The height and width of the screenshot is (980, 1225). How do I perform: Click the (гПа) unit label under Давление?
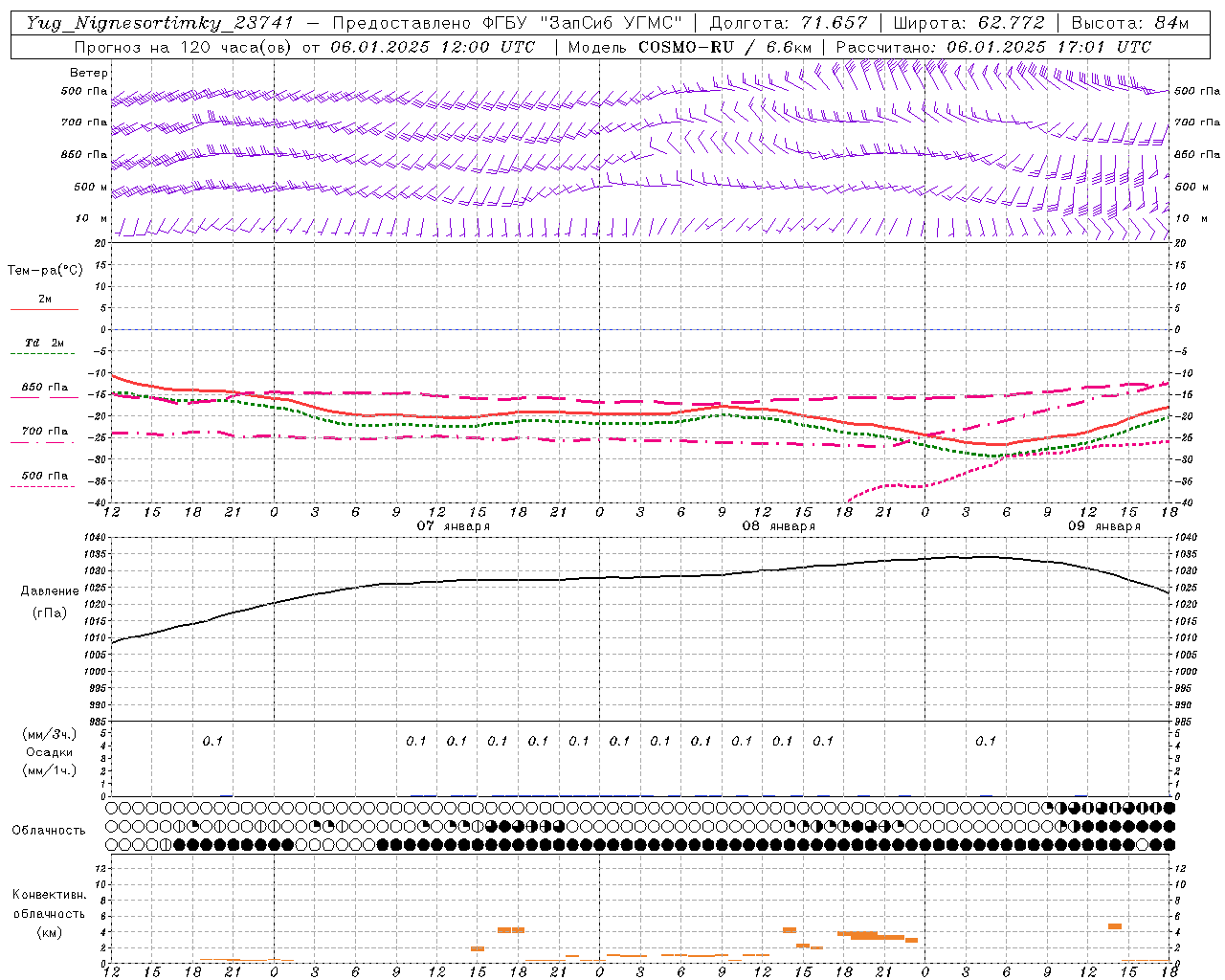pyautogui.click(x=50, y=613)
